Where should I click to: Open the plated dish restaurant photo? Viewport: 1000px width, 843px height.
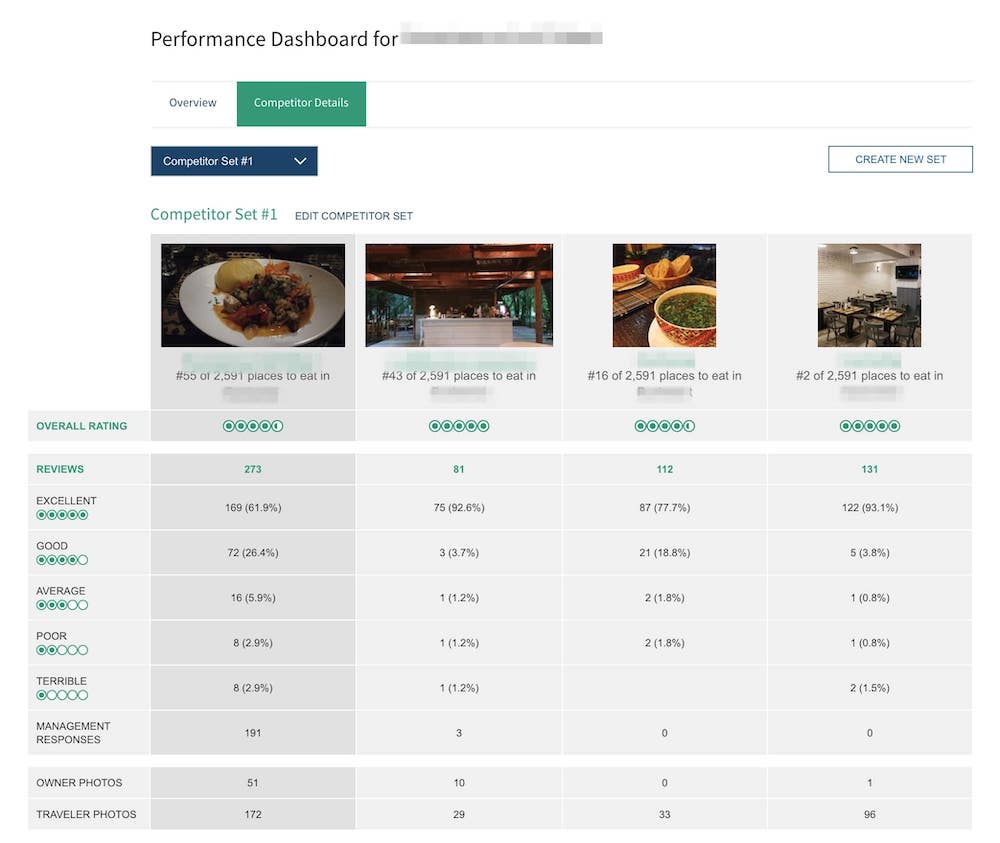click(253, 295)
